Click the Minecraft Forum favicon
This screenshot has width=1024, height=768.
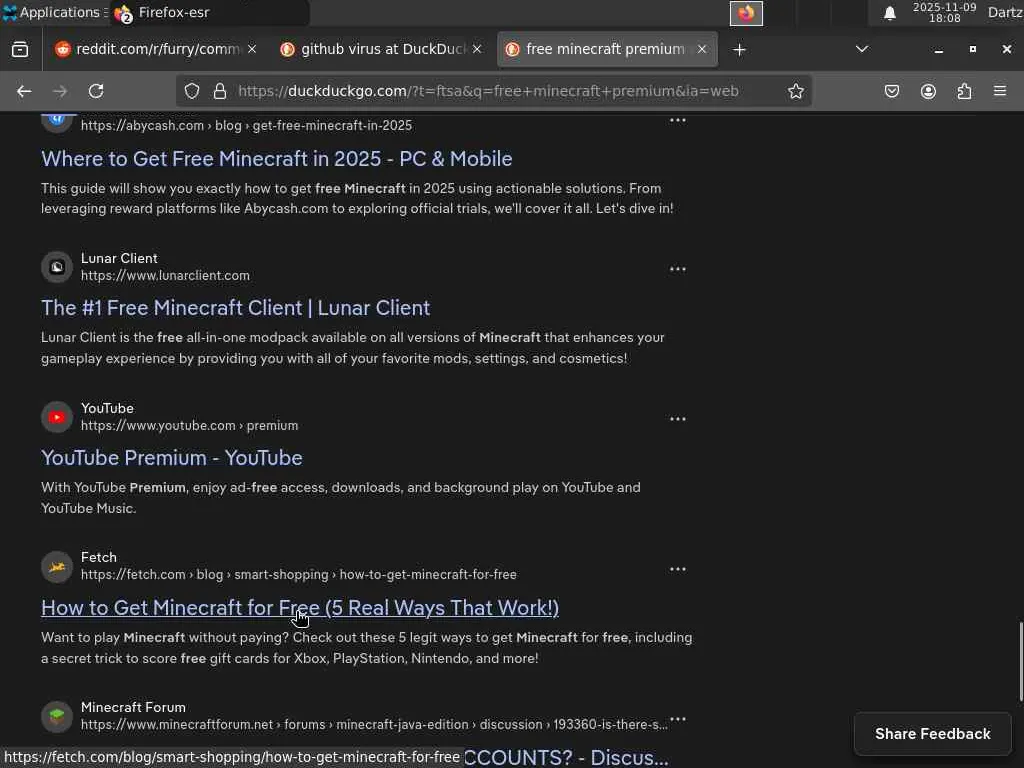click(57, 716)
